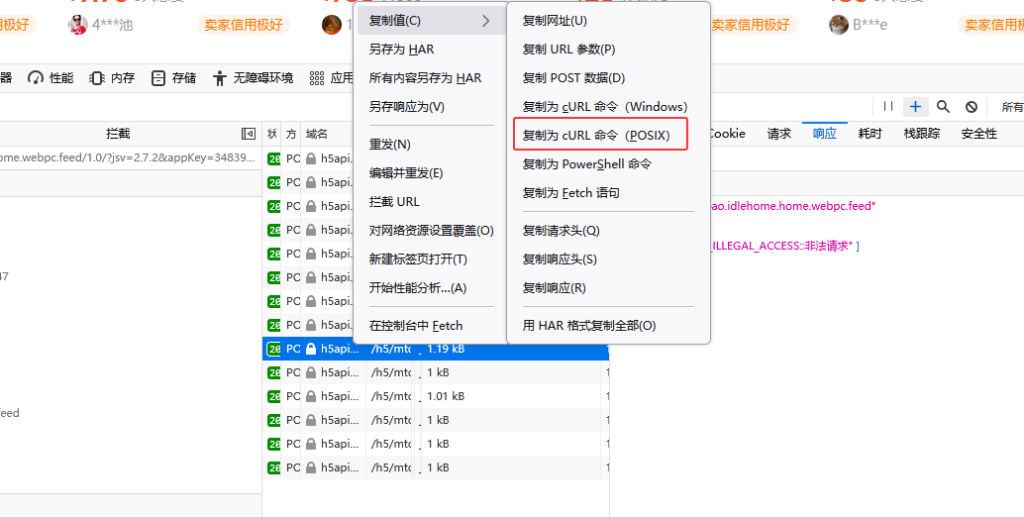Click the request blocking (circle-slash) icon
Viewport: 1024px width, 517px height.
click(x=971, y=106)
